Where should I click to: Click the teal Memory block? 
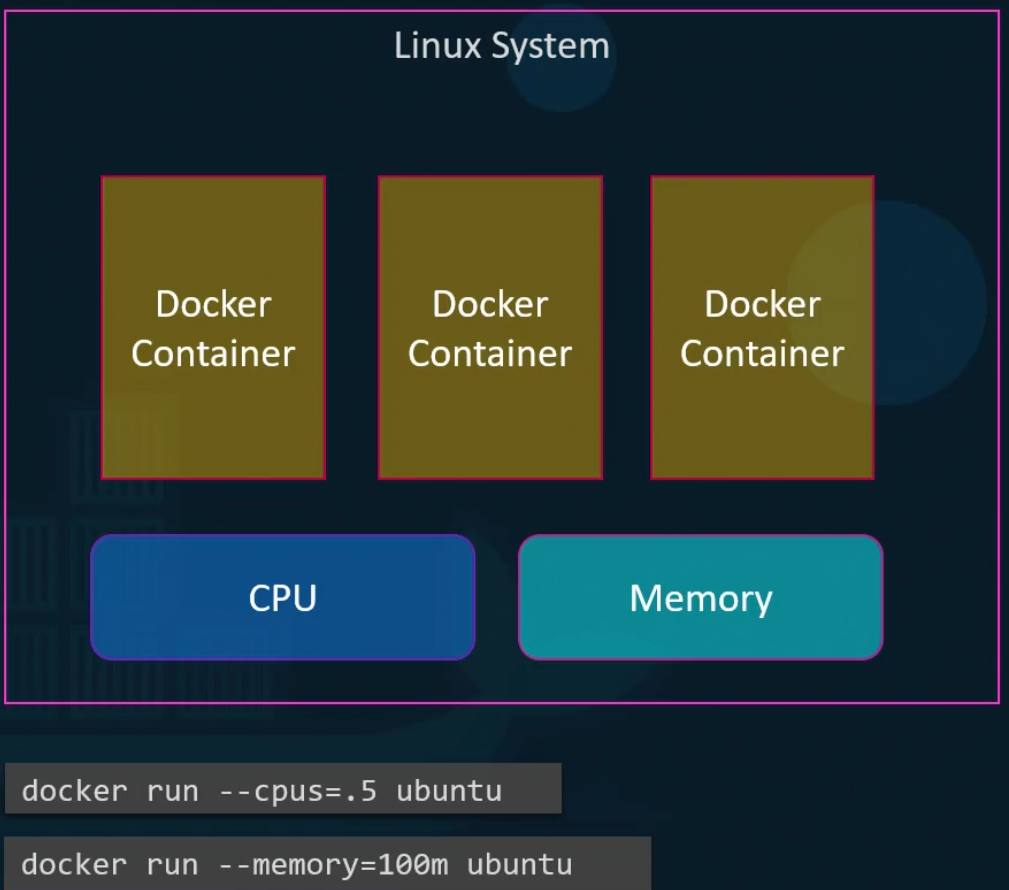click(x=701, y=597)
